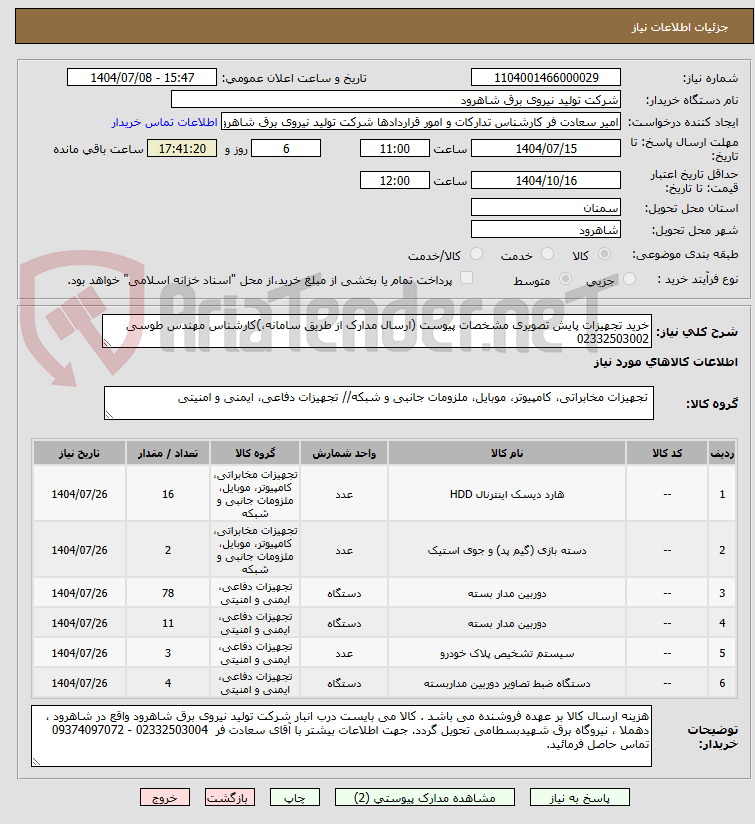The height and width of the screenshot is (824, 755).
Task: Click the remaining days field showing 6
Action: 286,148
